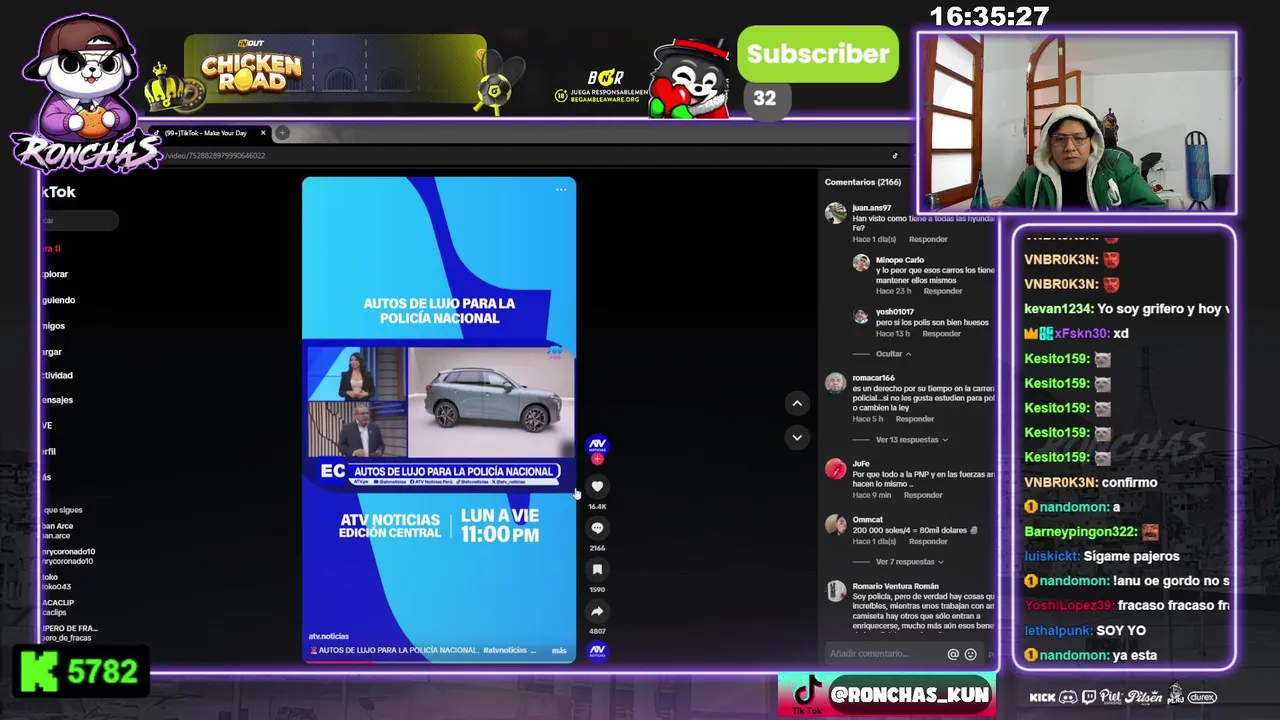Click Minope Carlo's profile avatar
This screenshot has width=1280, height=720.
(x=861, y=263)
